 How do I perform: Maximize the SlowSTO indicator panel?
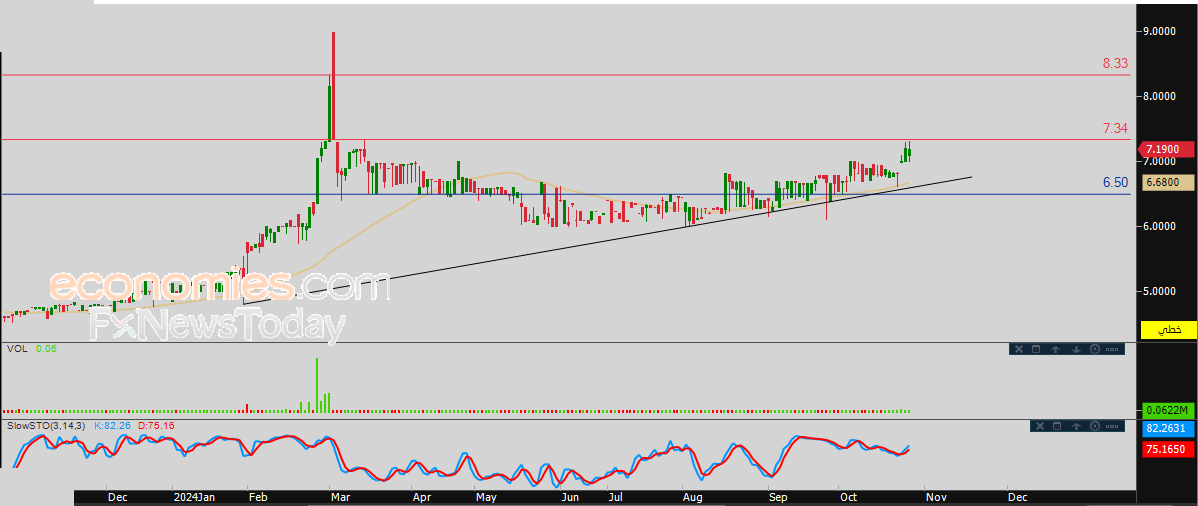pos(1057,426)
